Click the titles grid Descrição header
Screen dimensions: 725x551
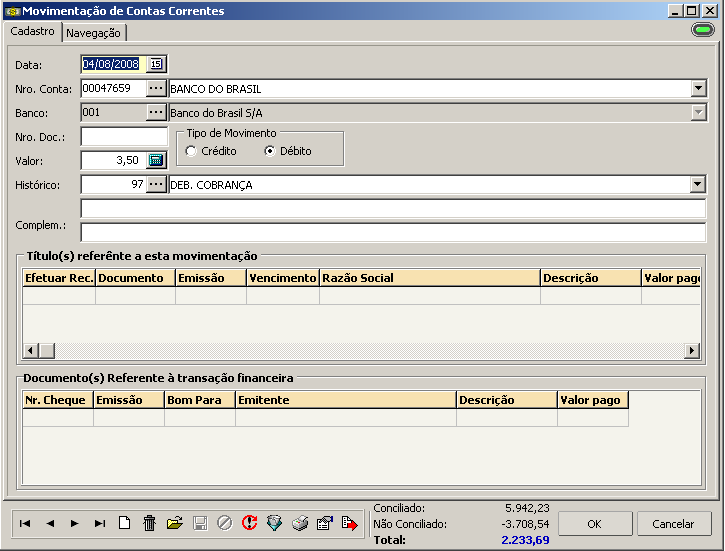click(591, 278)
